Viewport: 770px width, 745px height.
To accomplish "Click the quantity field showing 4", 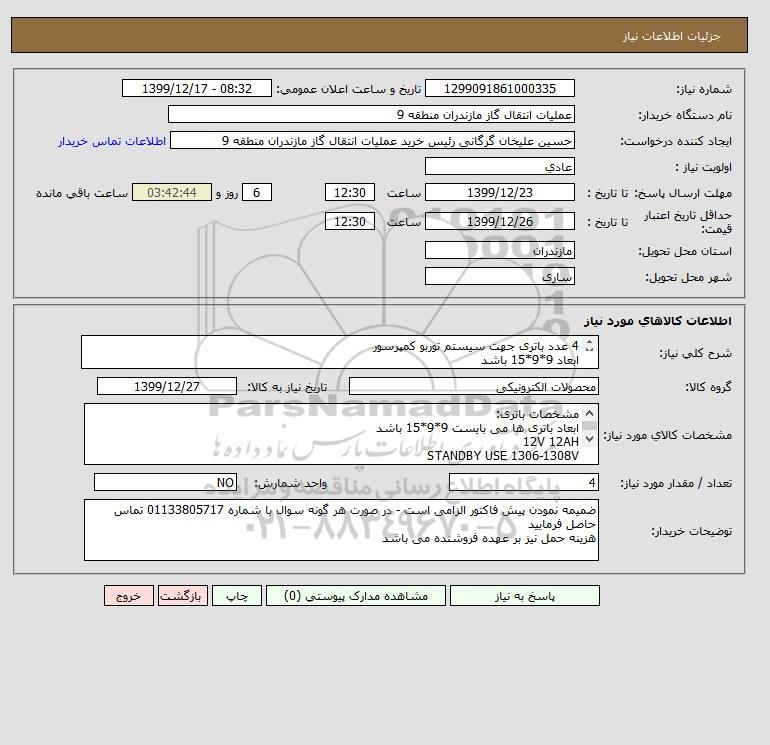I will tap(523, 482).
